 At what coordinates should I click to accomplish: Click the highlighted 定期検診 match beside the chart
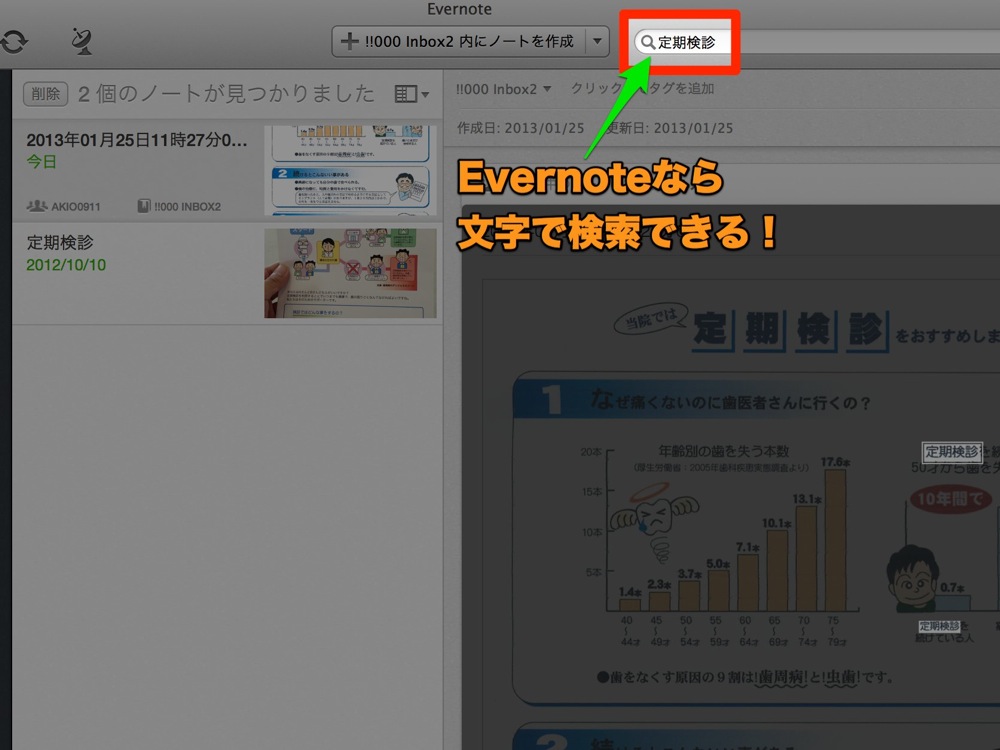952,452
